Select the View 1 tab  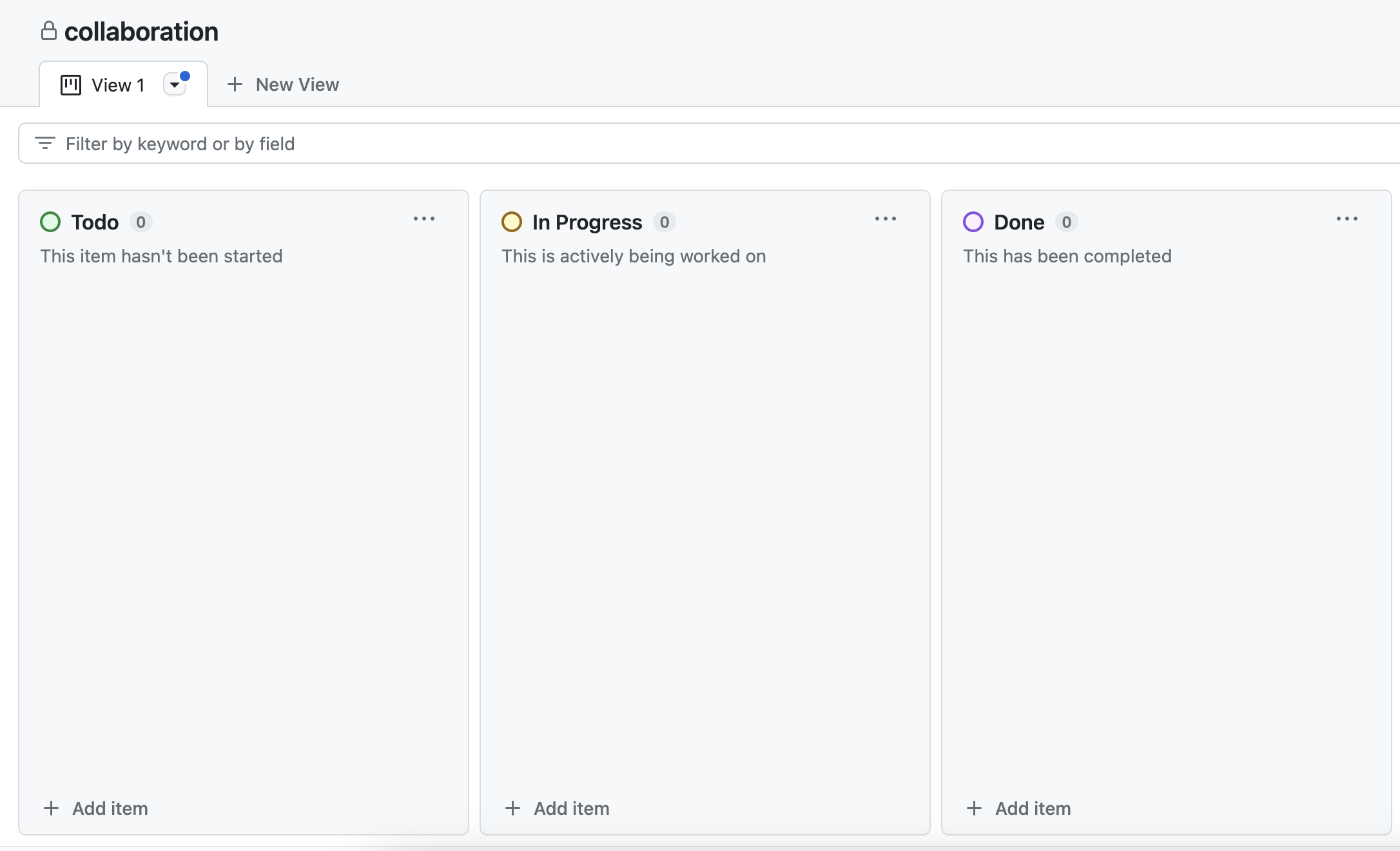click(x=118, y=85)
